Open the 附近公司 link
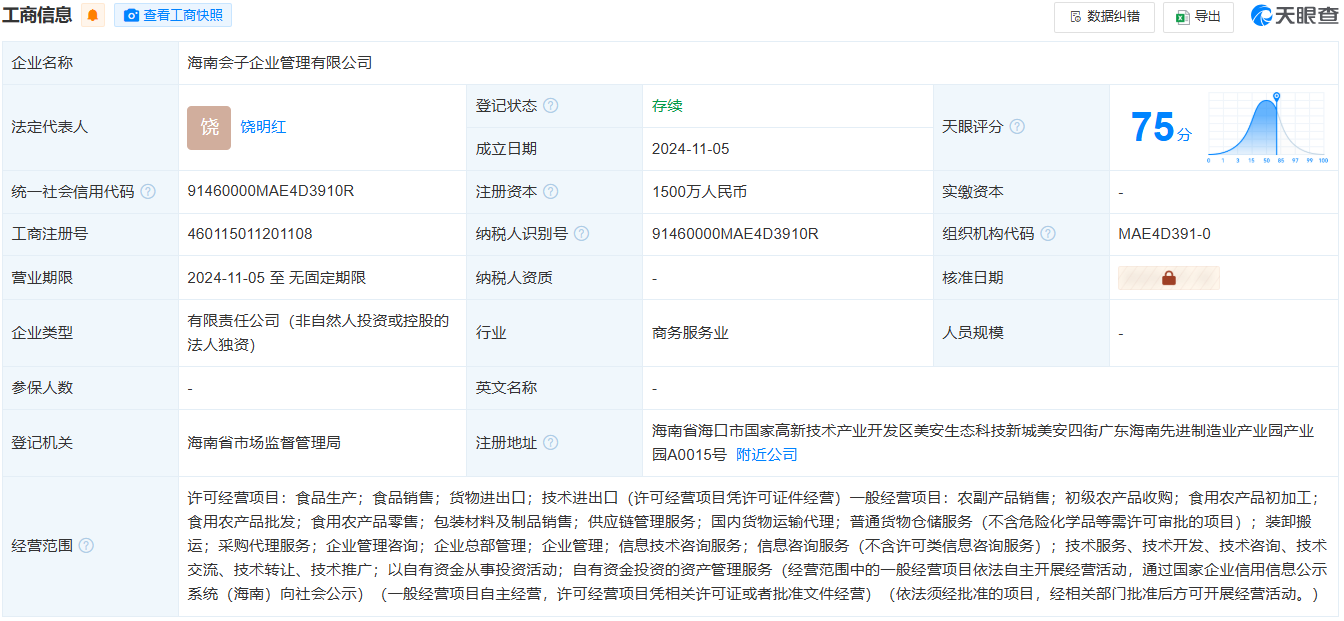This screenshot has height=621, width=1344. coord(767,455)
